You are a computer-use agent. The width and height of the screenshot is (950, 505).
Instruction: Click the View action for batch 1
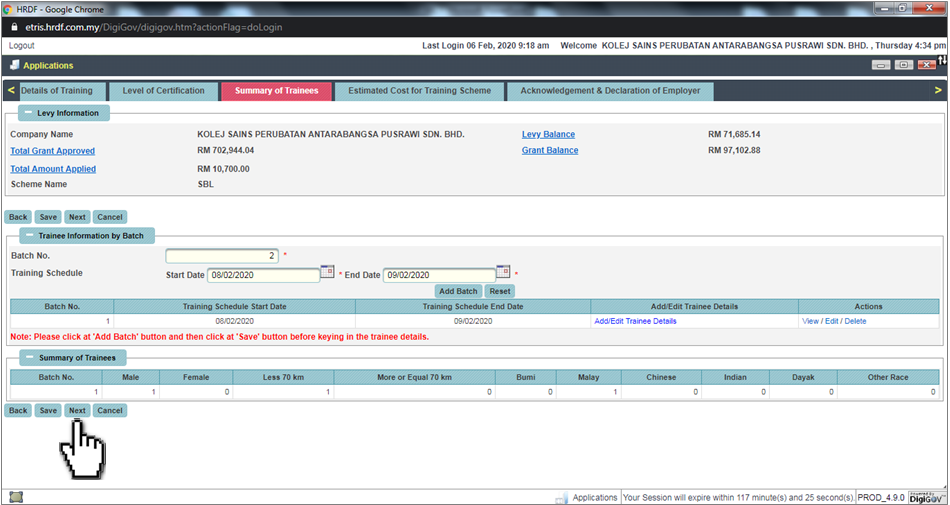click(x=811, y=322)
